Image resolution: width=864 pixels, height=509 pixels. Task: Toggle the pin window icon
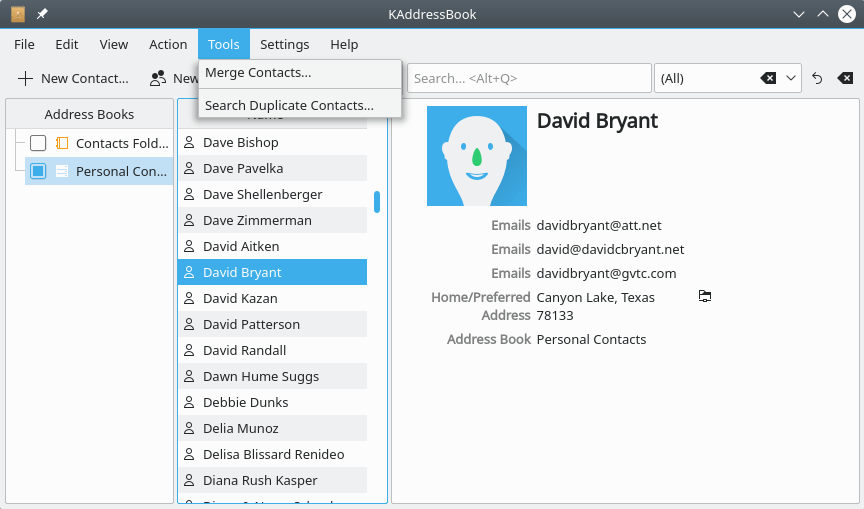(42, 14)
